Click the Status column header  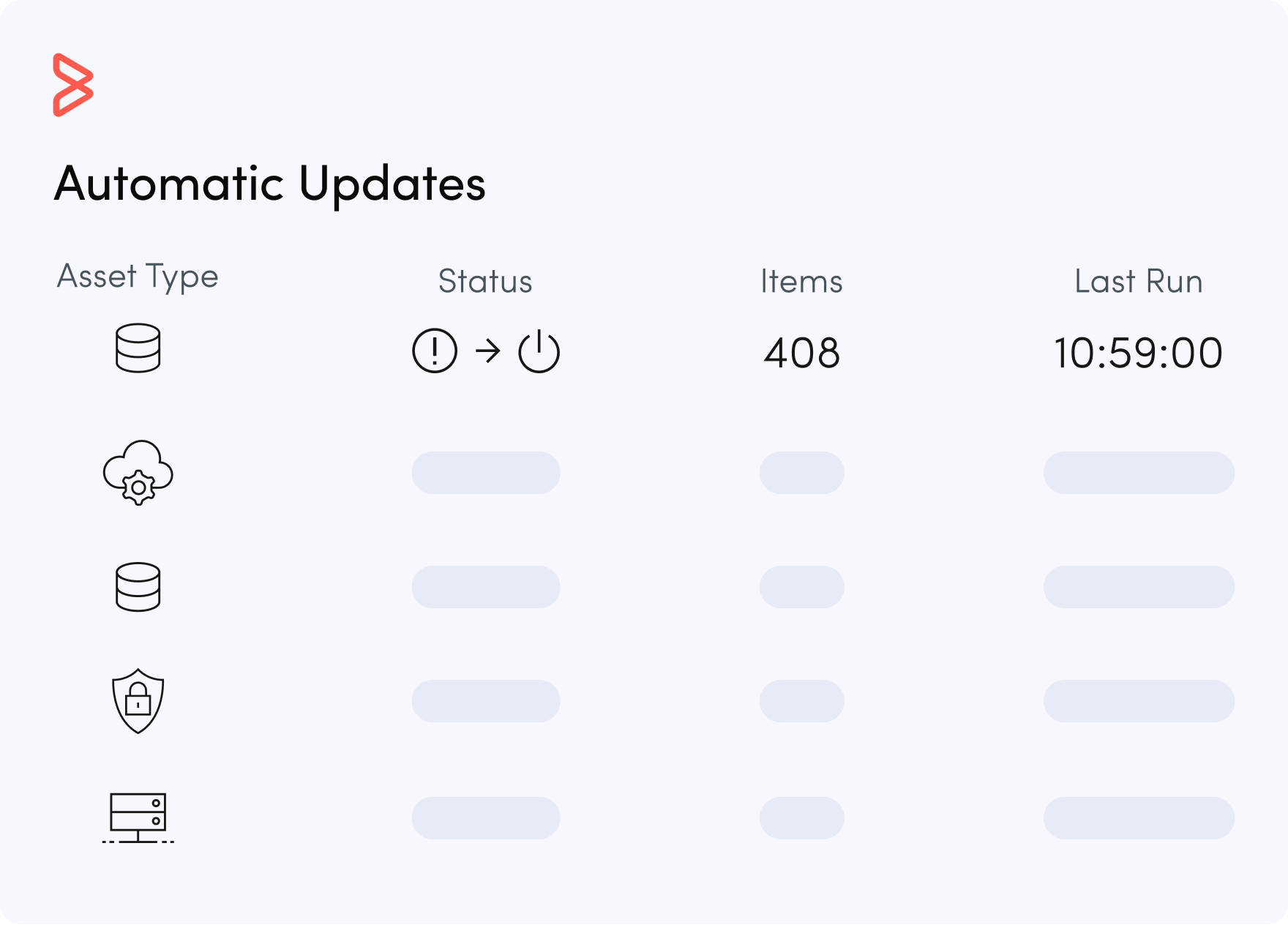(485, 282)
